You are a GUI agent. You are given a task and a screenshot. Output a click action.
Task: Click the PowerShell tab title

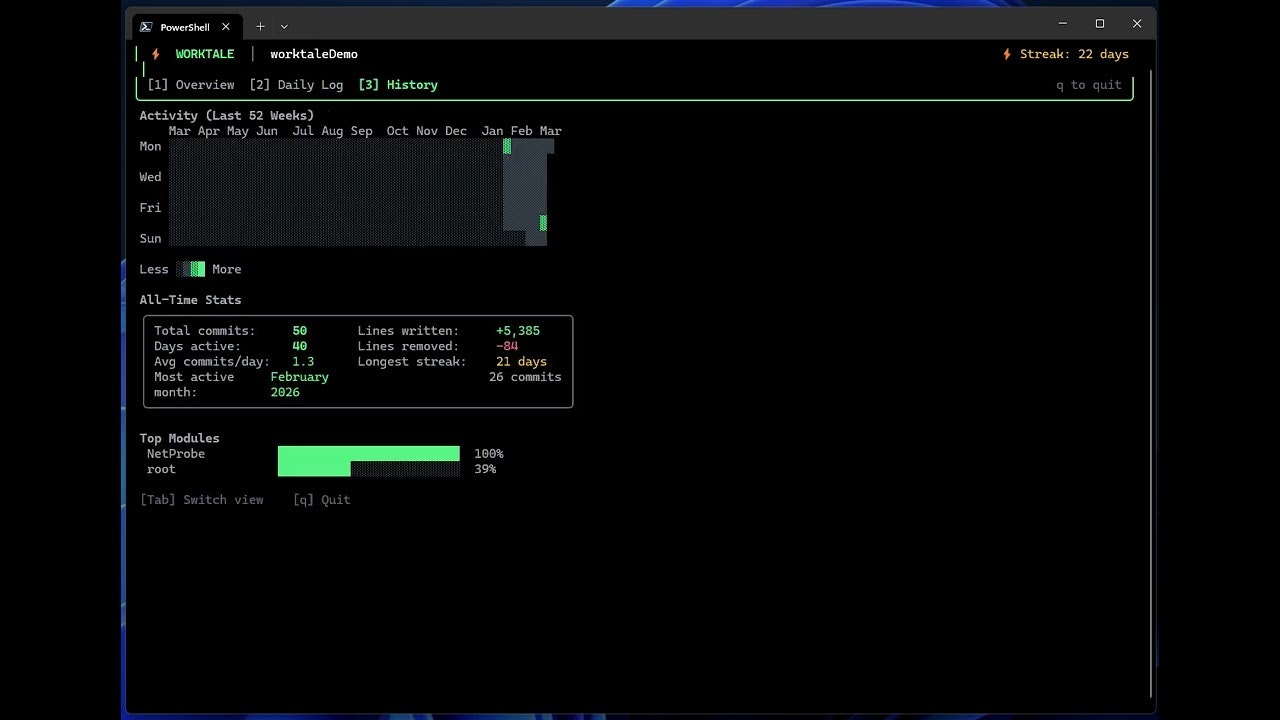pos(185,27)
